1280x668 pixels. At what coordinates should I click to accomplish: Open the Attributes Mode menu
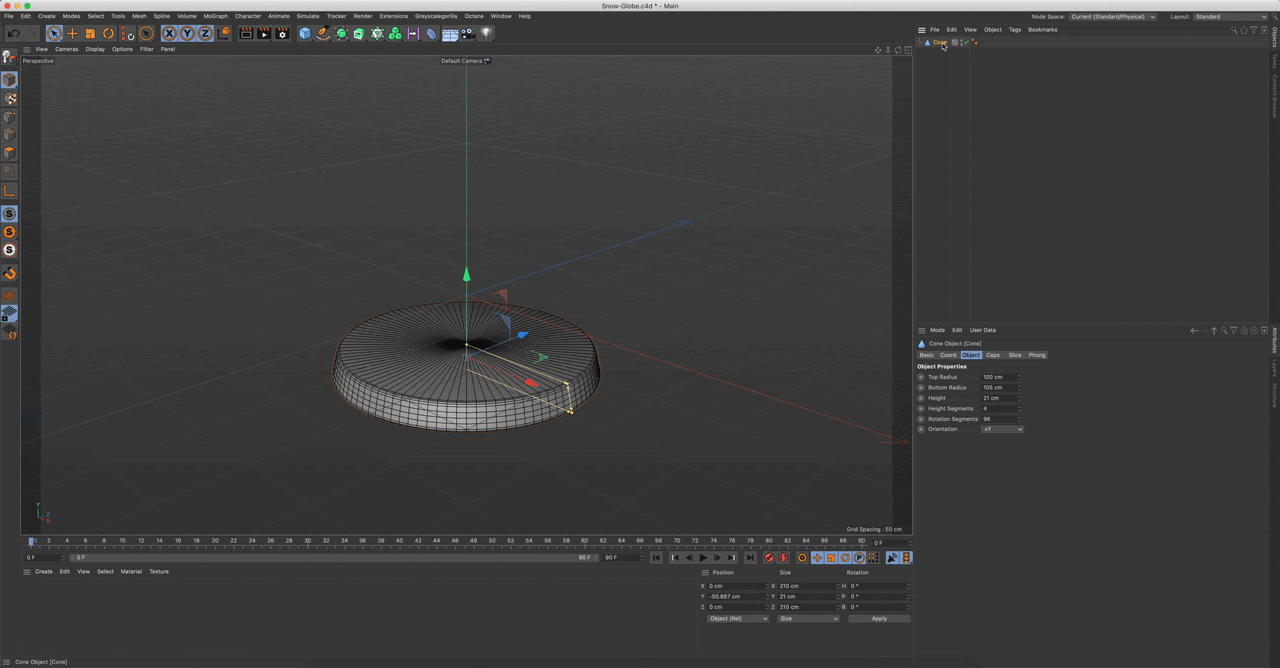[x=937, y=330]
